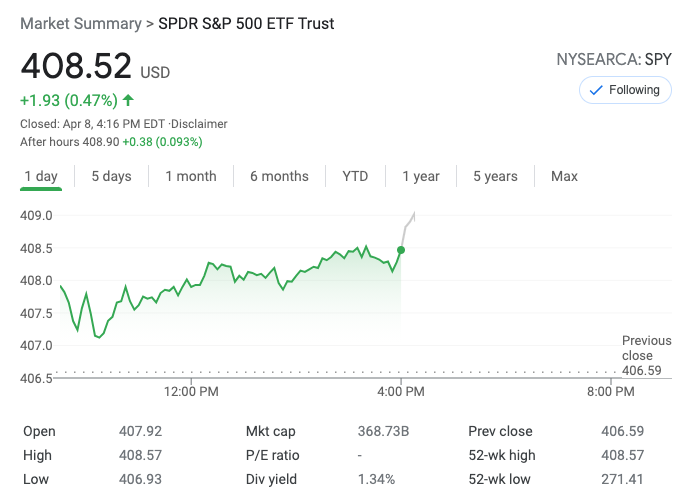
Task: Click the green up arrow beside the price change
Action: click(128, 100)
